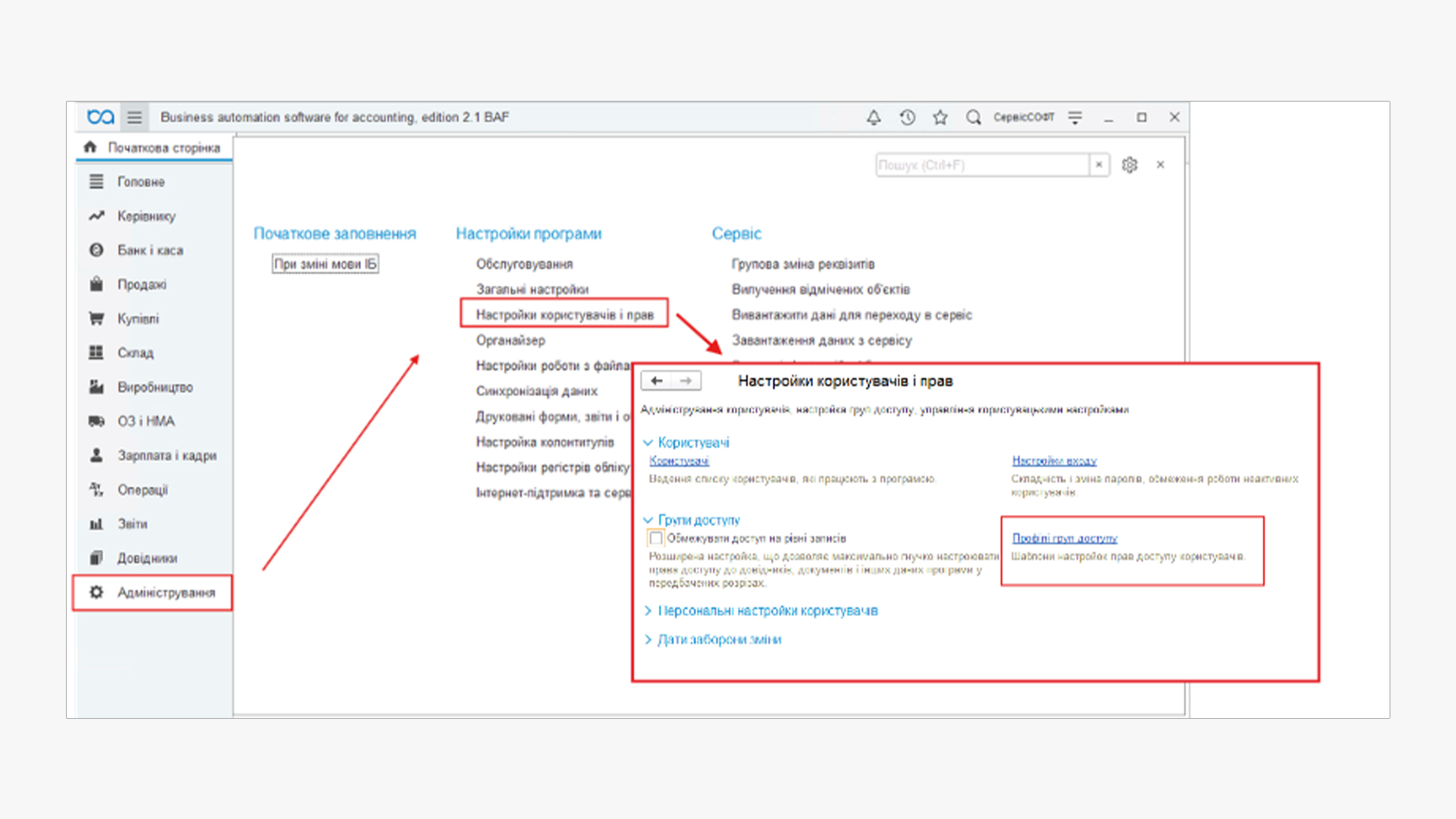The height and width of the screenshot is (819, 1456).
Task: Open the Звіти section
Action: click(x=132, y=524)
